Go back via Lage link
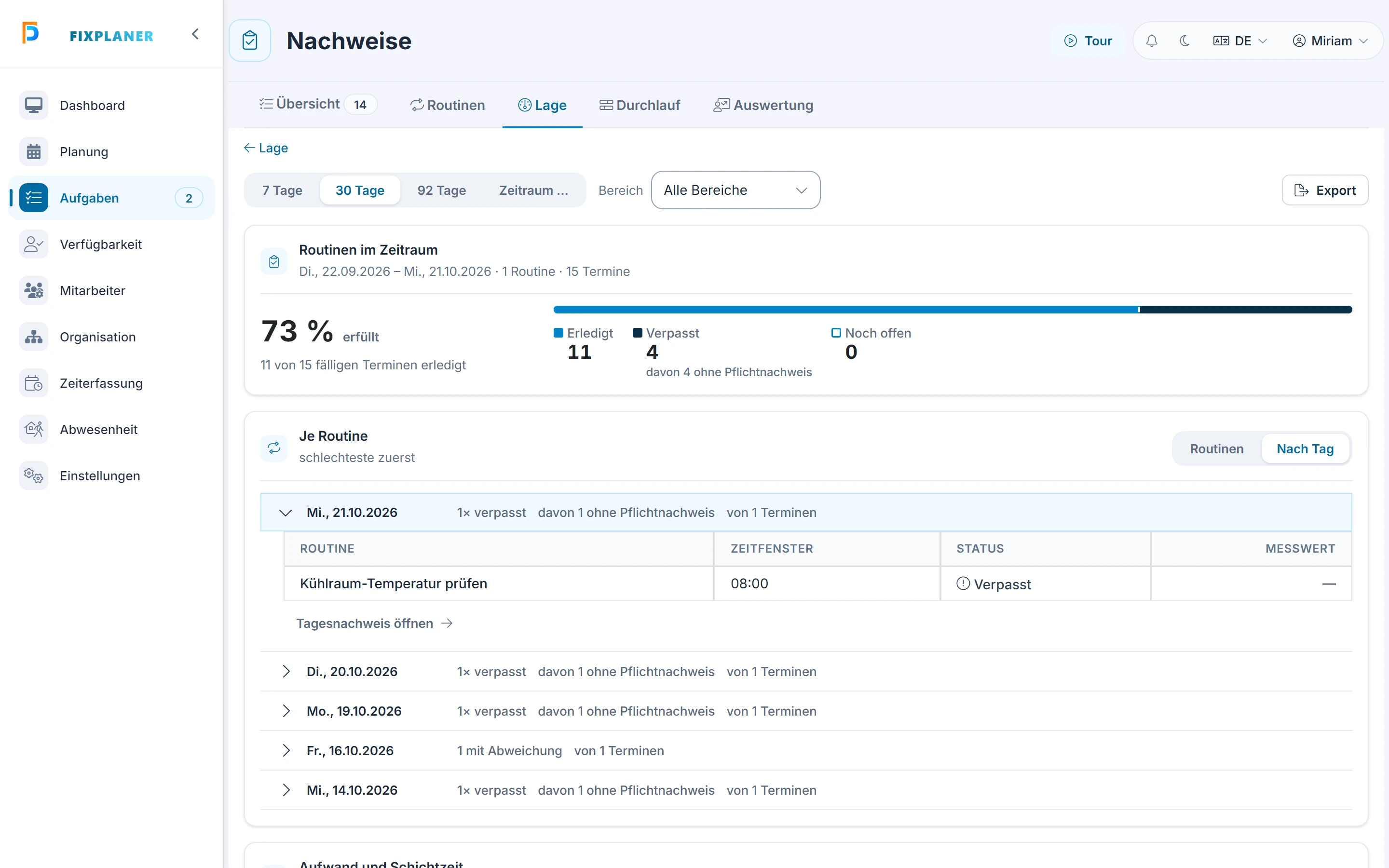Screen dimensions: 1389x868 tap(266, 148)
